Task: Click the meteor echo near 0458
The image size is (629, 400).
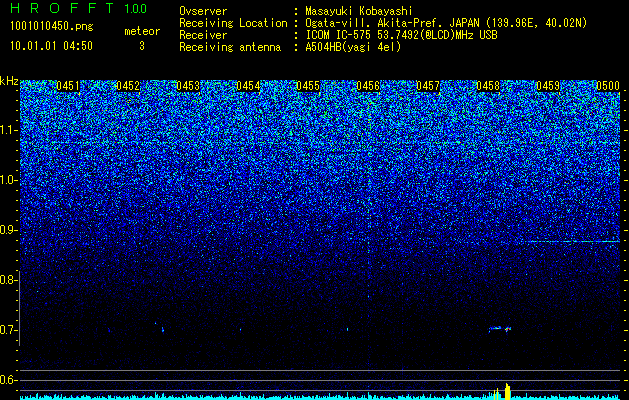Action: [500, 329]
